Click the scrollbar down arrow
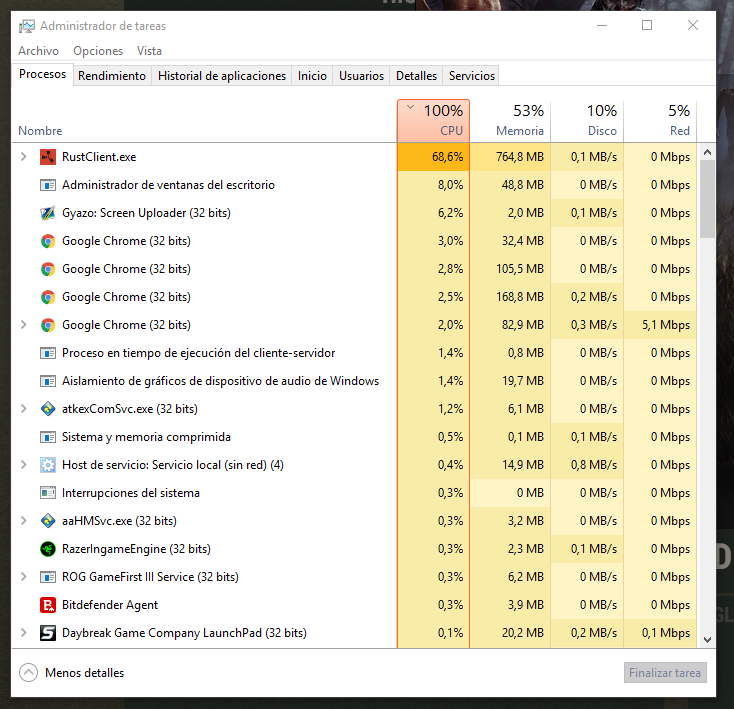 [707, 640]
